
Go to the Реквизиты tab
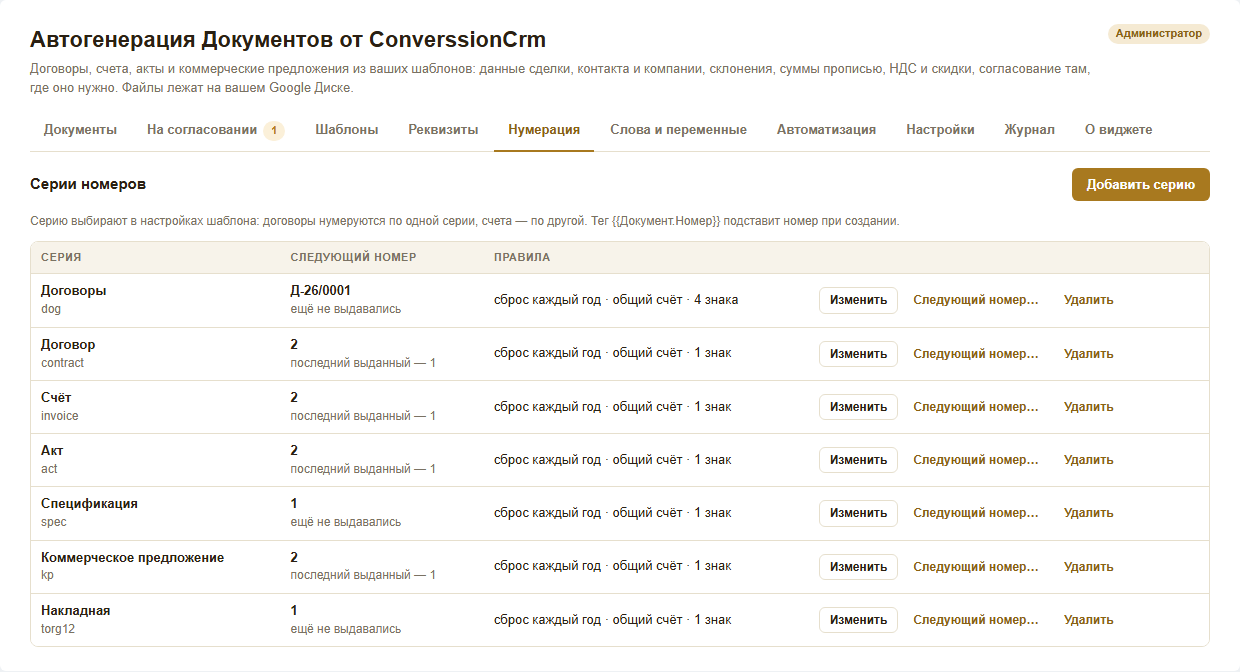pos(443,130)
